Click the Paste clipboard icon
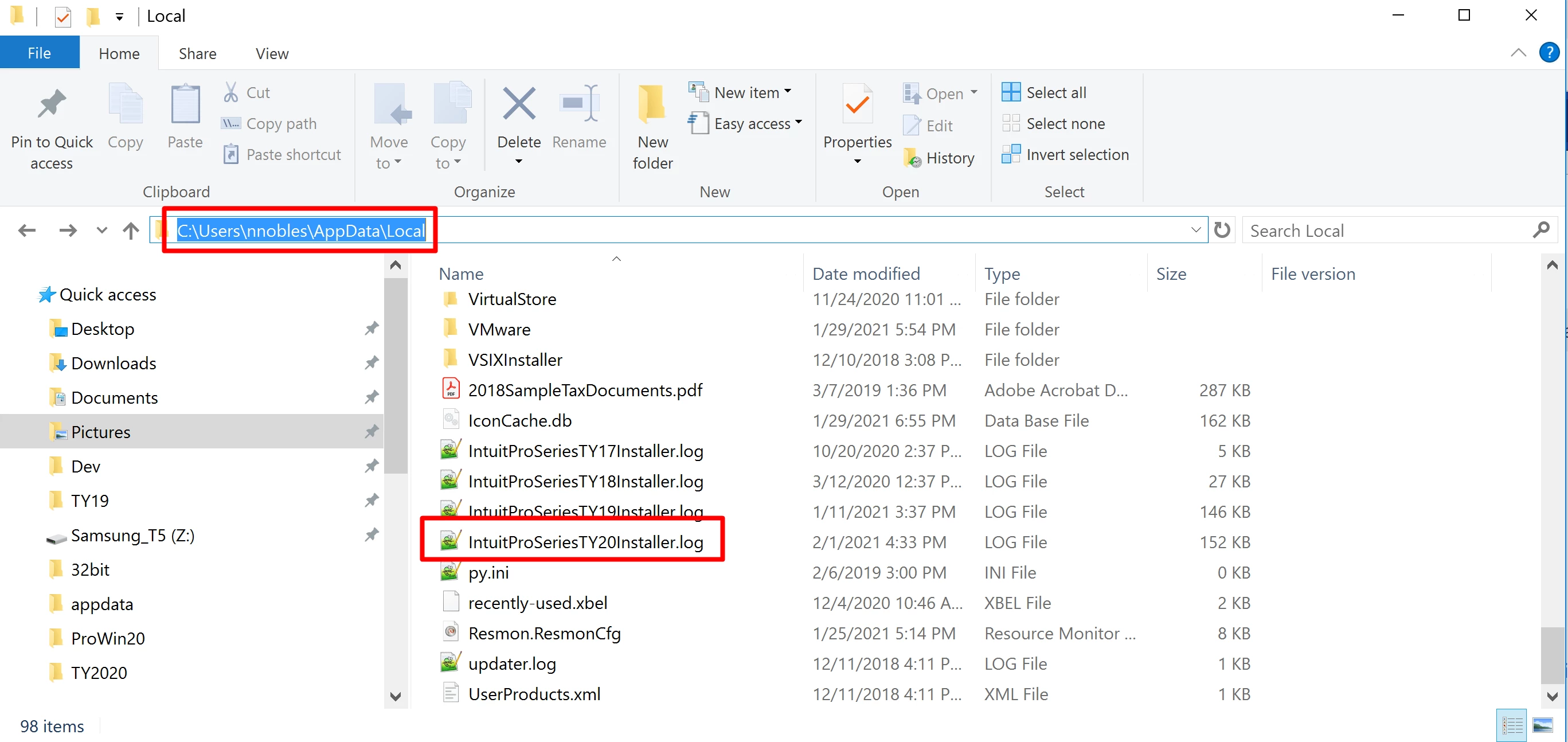This screenshot has width=1568, height=742. (x=185, y=103)
